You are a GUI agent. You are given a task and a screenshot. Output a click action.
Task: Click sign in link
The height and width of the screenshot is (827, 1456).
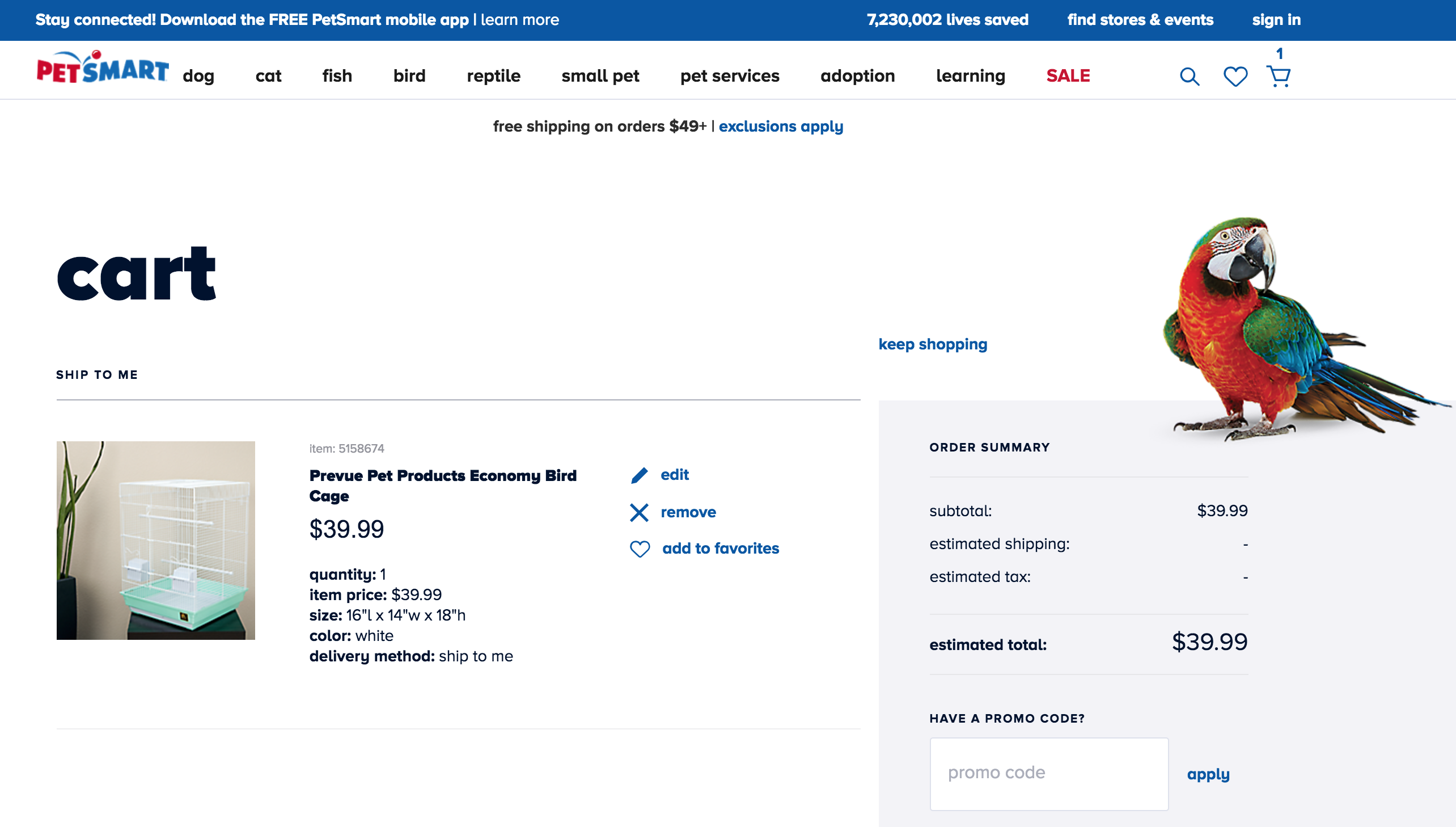[1276, 20]
